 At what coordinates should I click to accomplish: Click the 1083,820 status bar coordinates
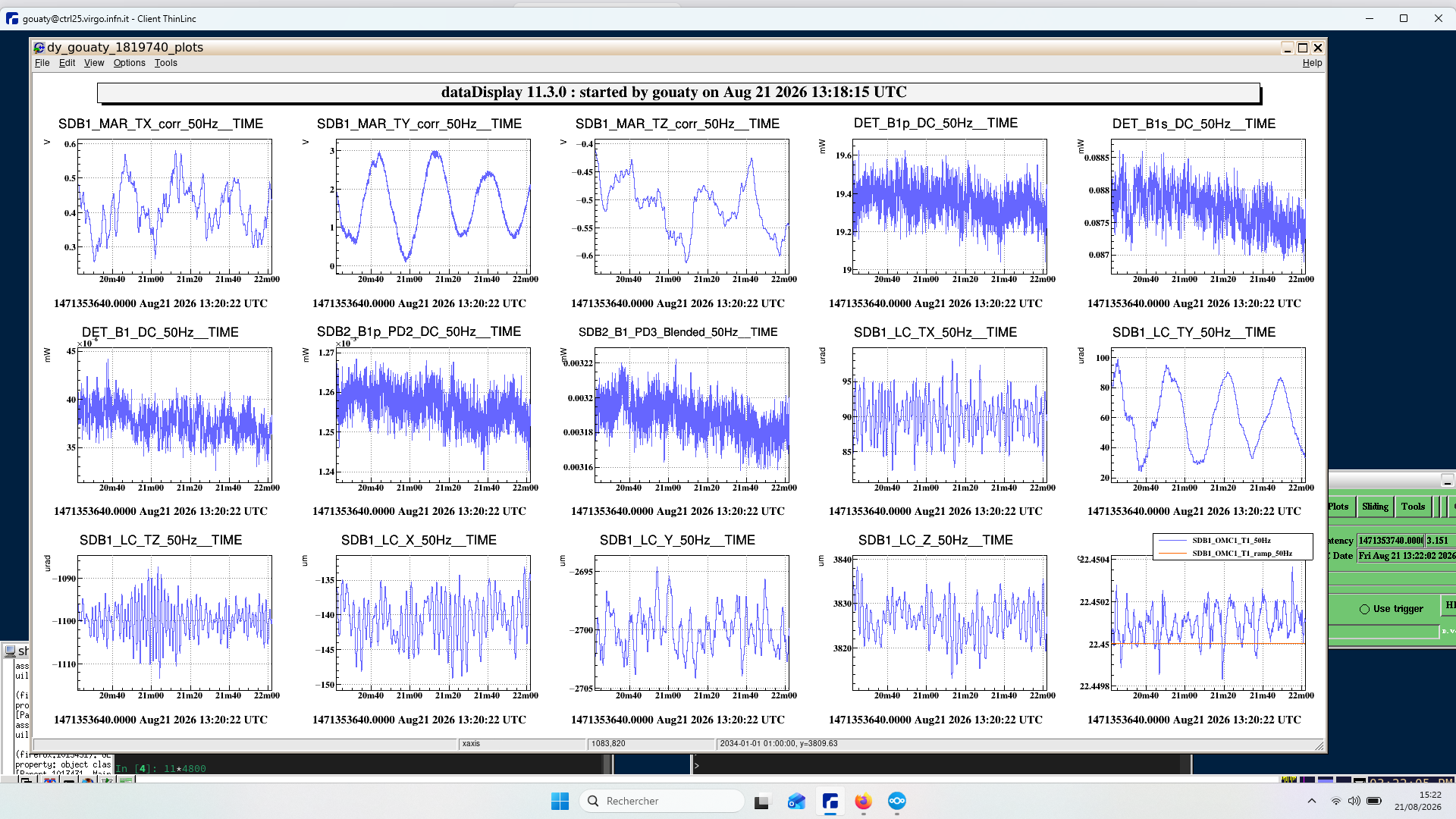[x=651, y=744]
